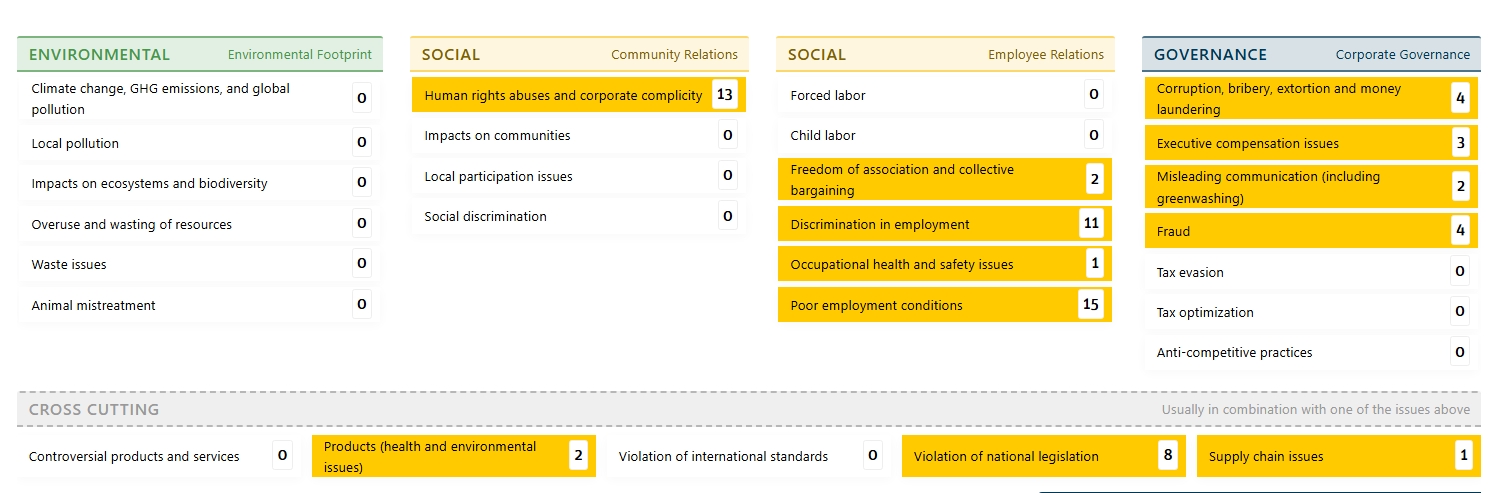
Task: Click Occupational health and safety issues row
Action: click(x=945, y=264)
